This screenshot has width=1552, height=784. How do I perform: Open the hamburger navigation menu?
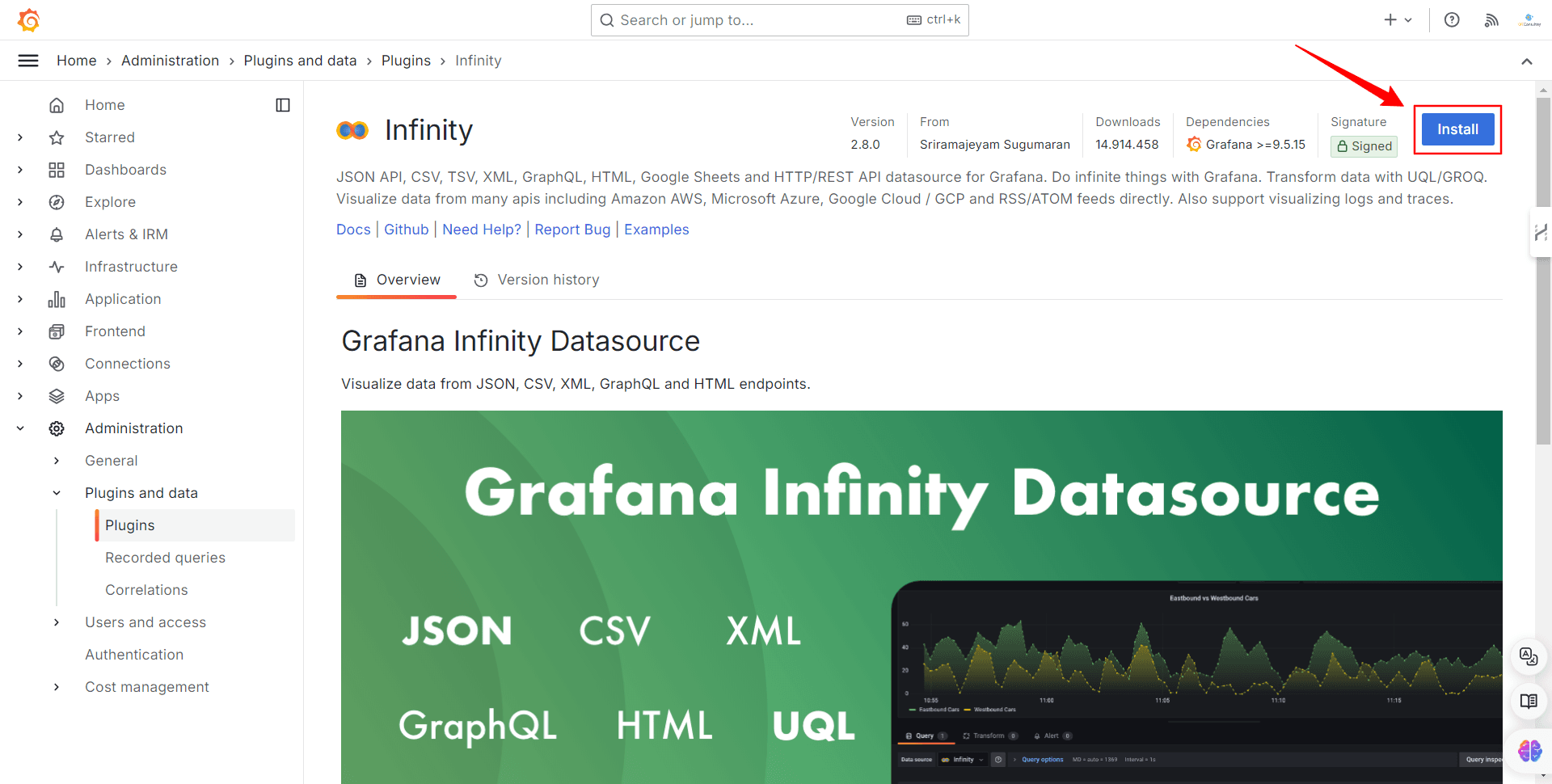tap(28, 61)
